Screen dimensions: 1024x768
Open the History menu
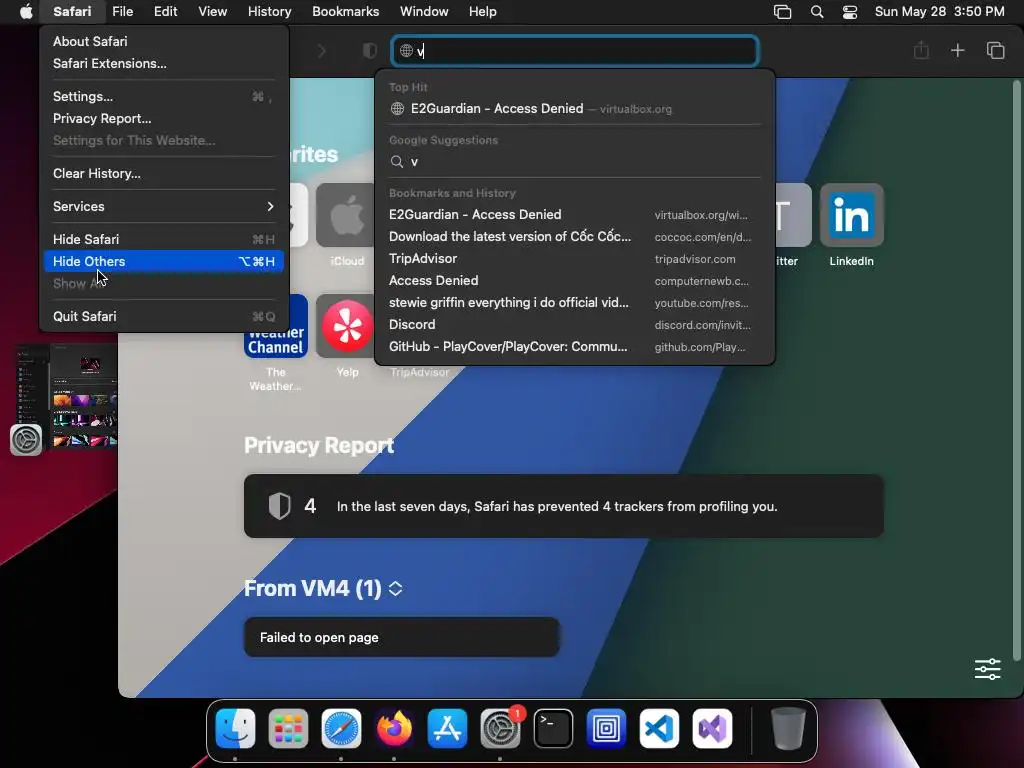coord(269,12)
